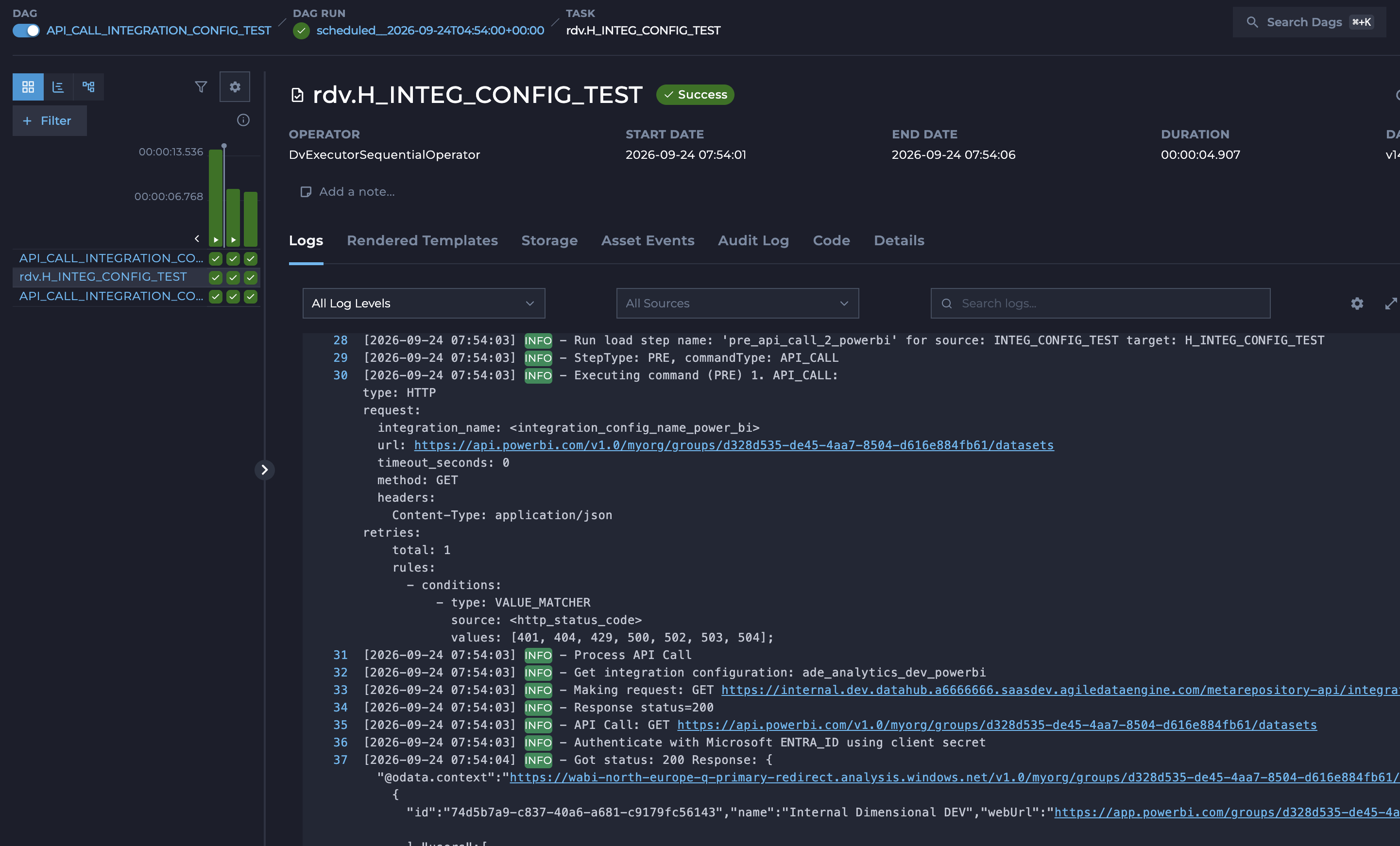Open the request url powerbi datasets link

(734, 445)
